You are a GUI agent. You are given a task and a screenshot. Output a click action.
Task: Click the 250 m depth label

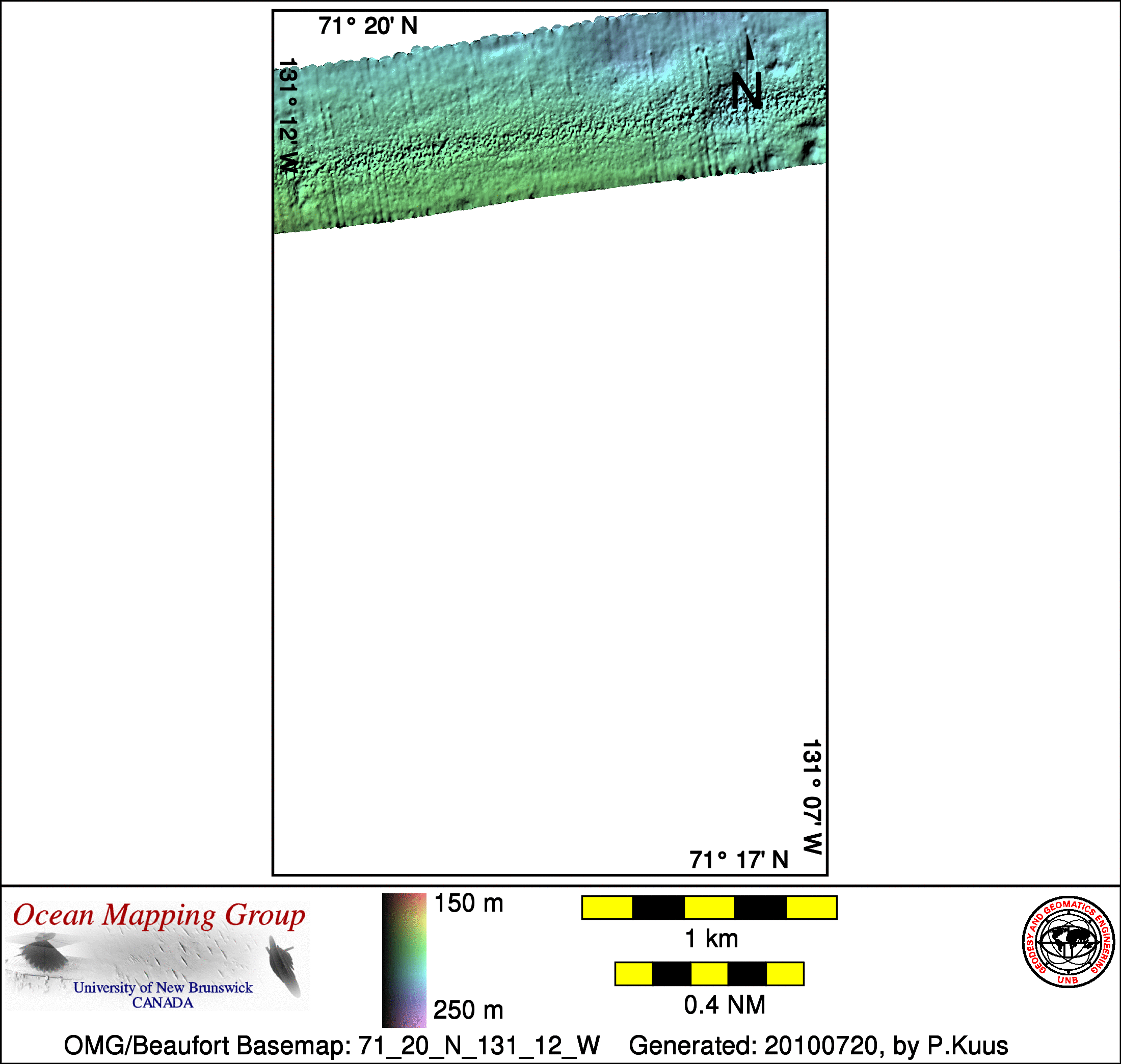point(468,1010)
